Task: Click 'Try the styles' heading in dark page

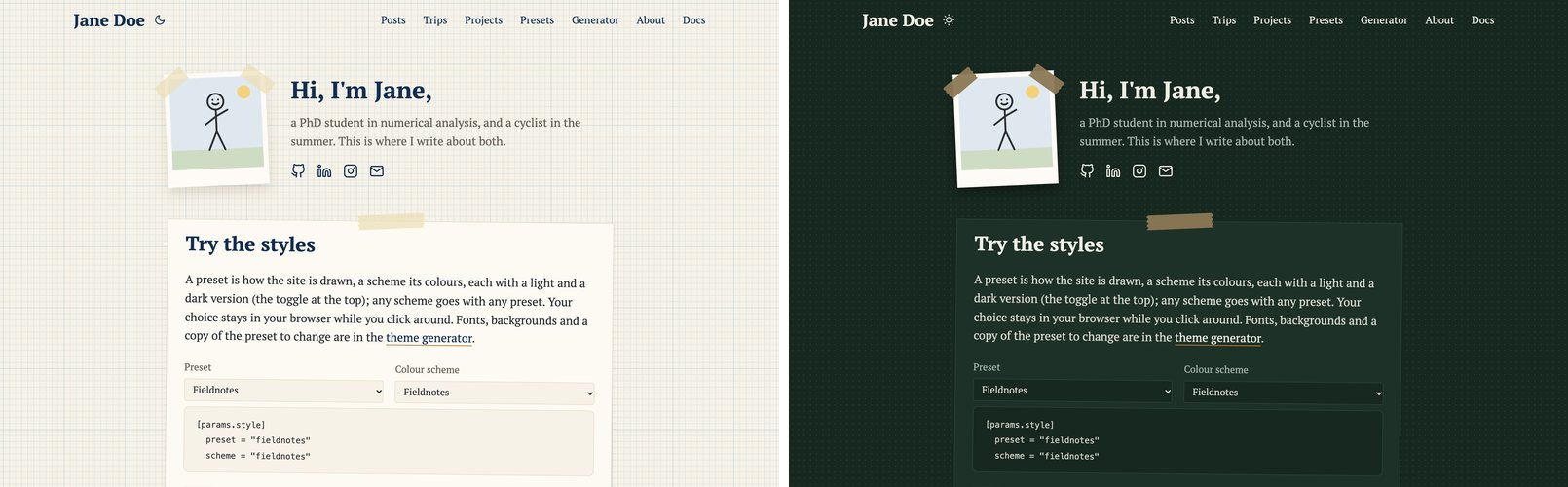Action: coord(1039,244)
